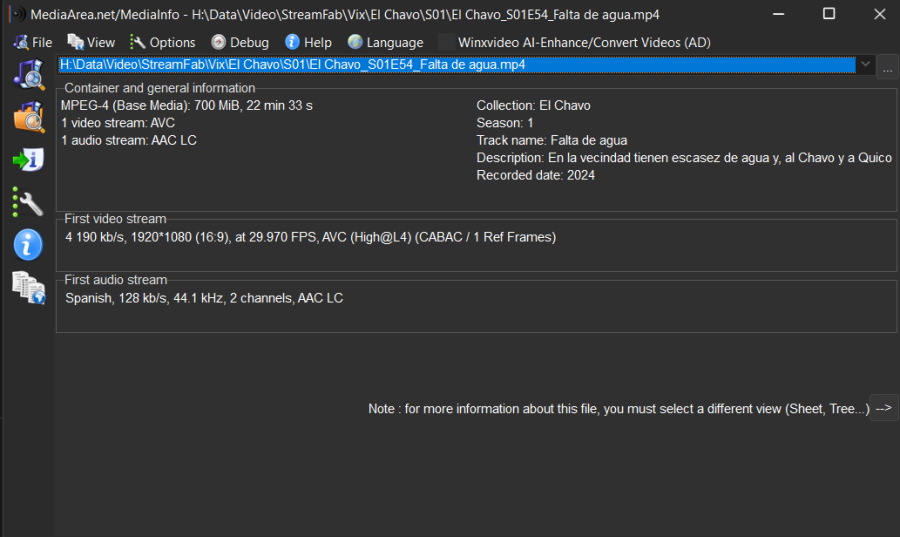Click the browse button with three dots
Viewport: 900px width, 537px height.
pos(887,65)
